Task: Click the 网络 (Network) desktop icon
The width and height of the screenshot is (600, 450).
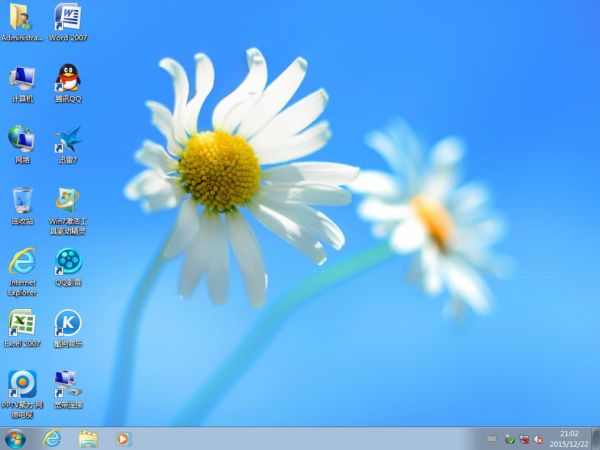Action: (21, 140)
